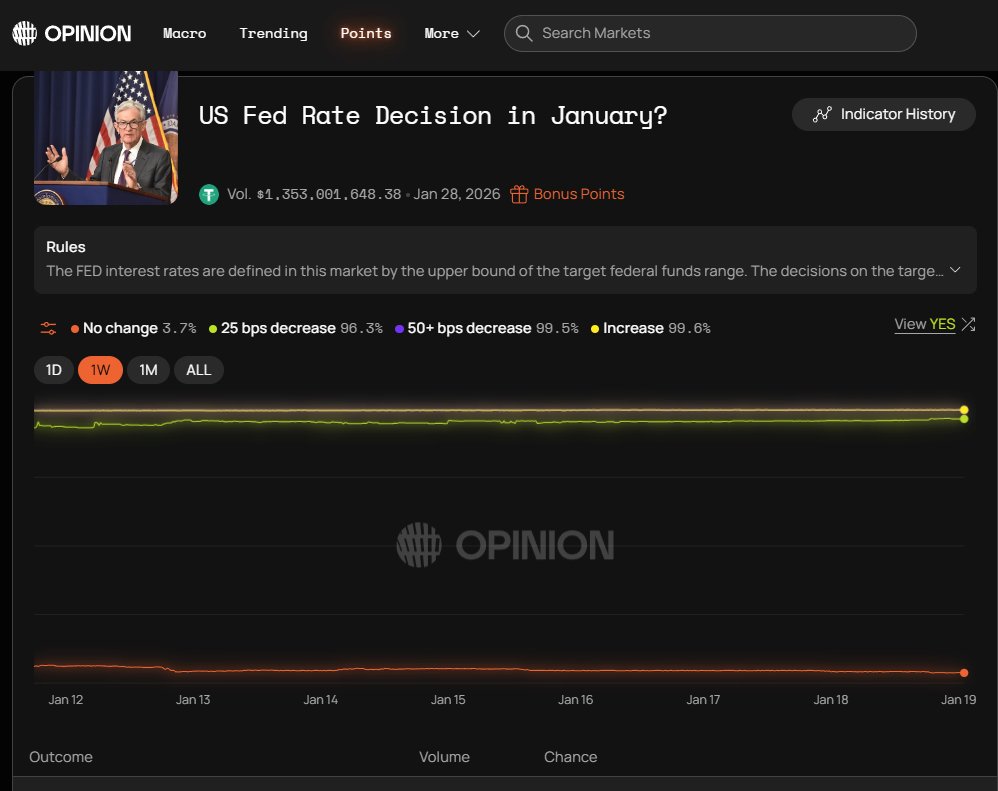Viewport: 998px width, 791px height.
Task: Select the 1M time range
Action: click(148, 370)
